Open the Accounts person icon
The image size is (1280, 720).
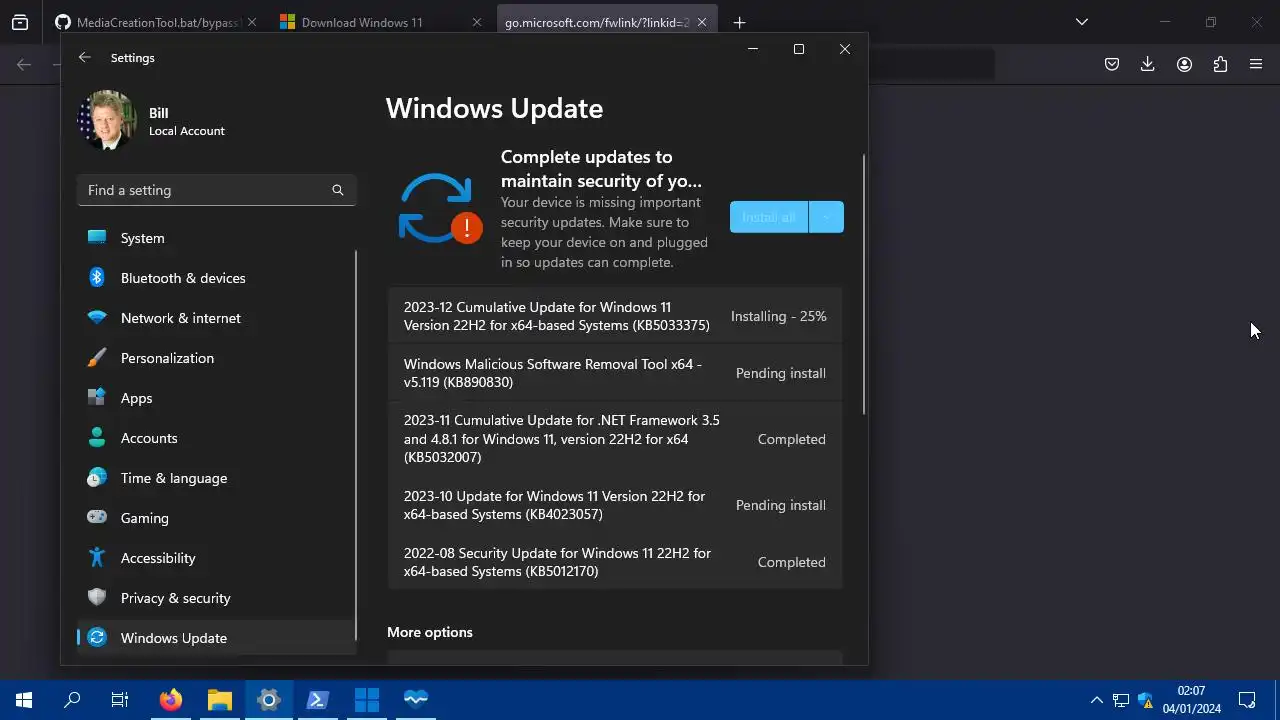(x=97, y=438)
